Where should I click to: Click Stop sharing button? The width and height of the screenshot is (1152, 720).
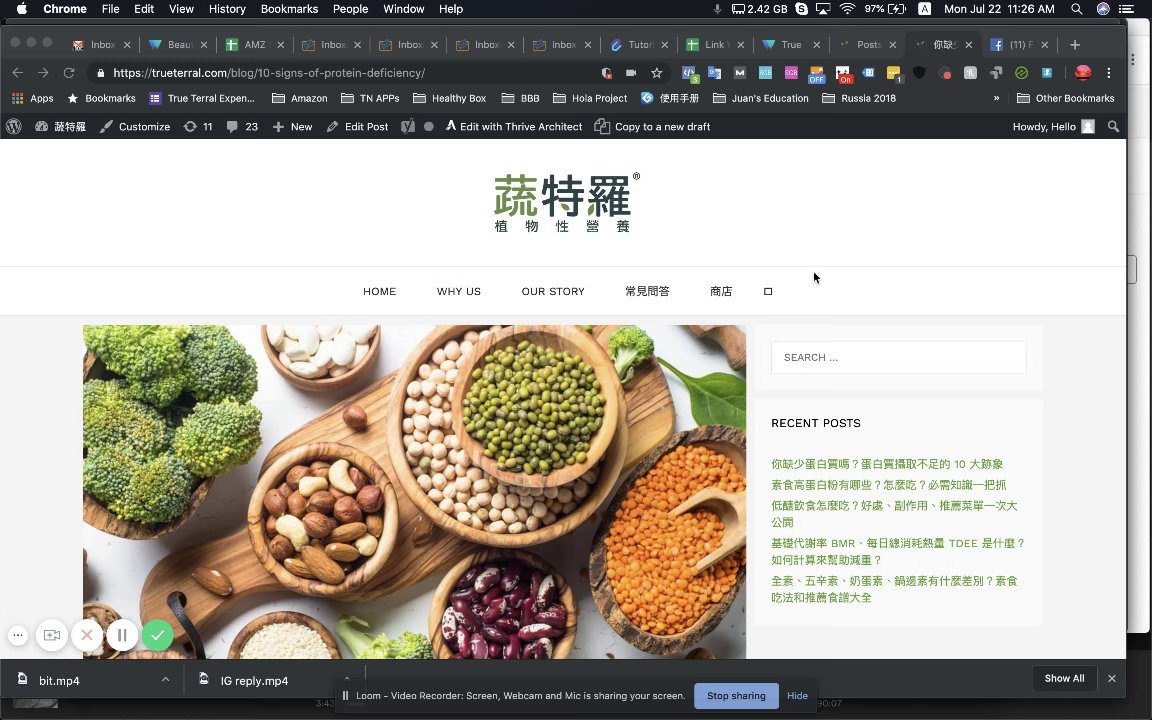click(x=736, y=696)
